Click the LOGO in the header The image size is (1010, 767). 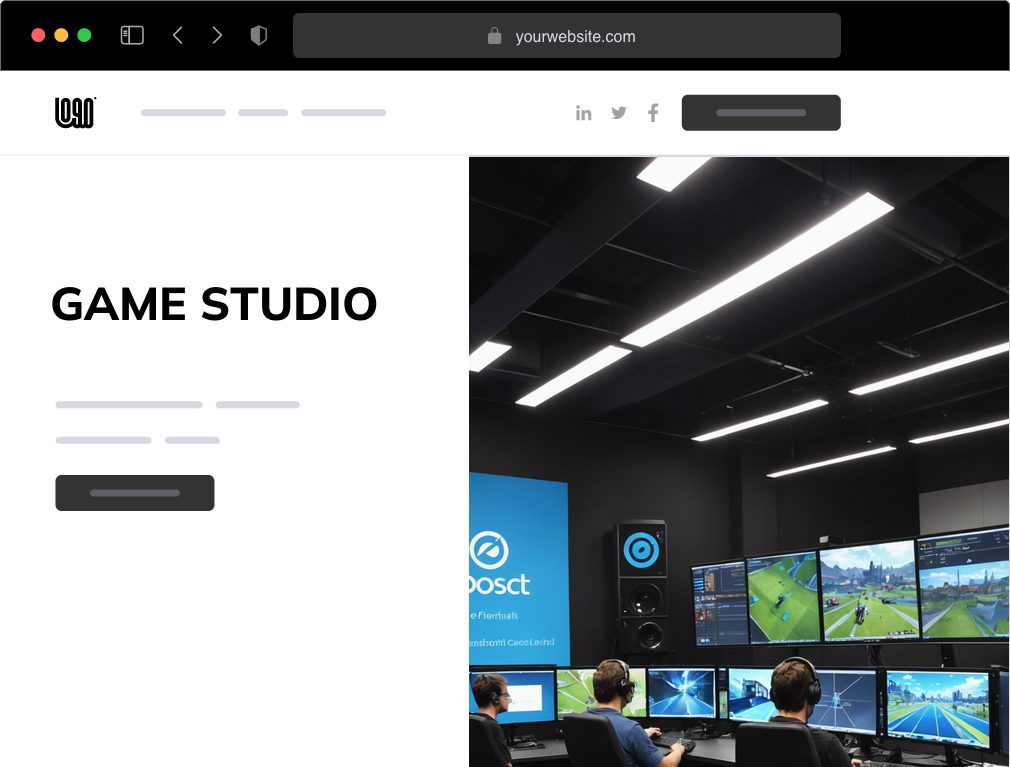(x=74, y=112)
